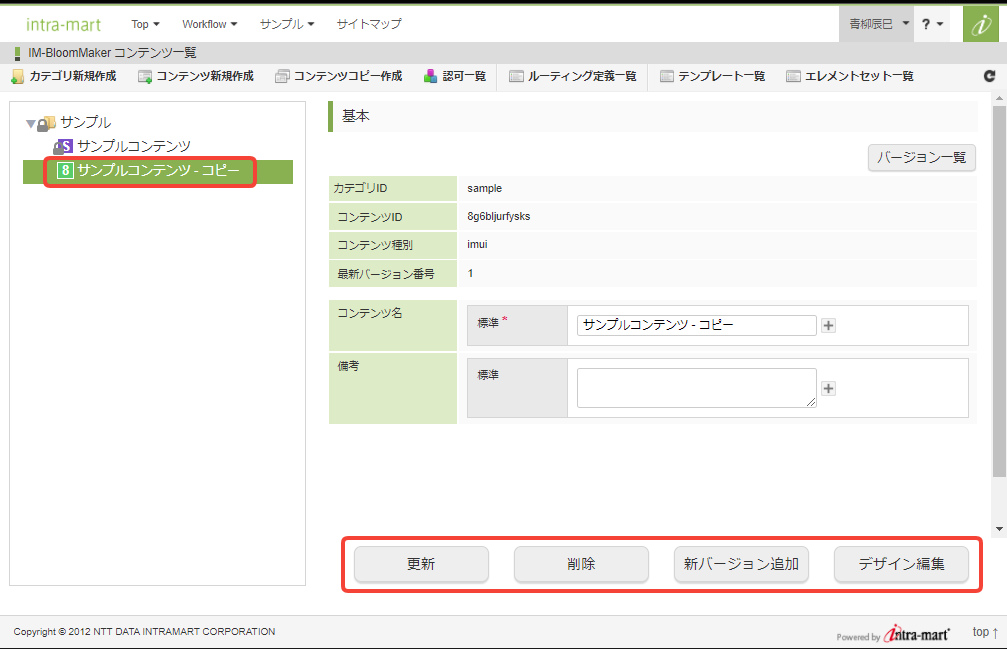1007x649 pixels.
Task: Click the scrollbar down arrow
Action: 999,530
